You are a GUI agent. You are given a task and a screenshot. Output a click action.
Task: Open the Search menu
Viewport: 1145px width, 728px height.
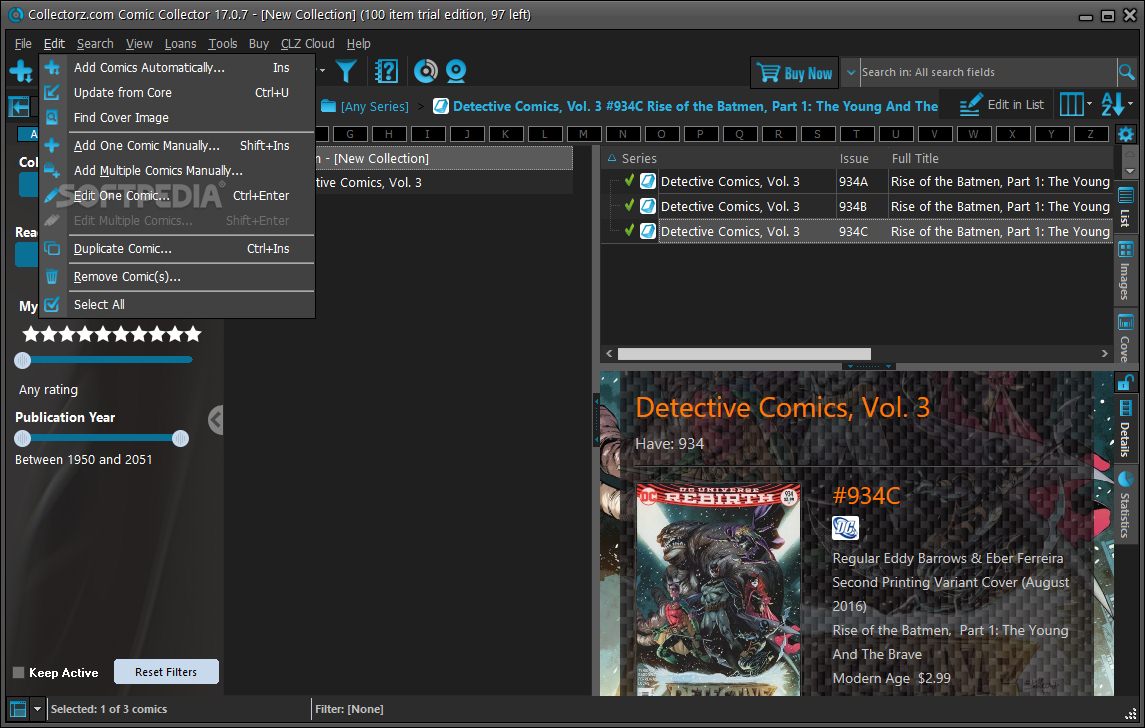(x=95, y=44)
